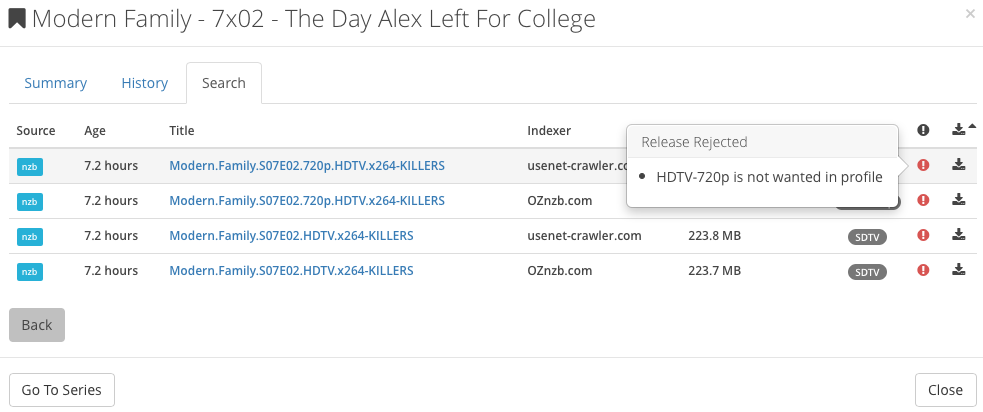The height and width of the screenshot is (412, 983).
Task: Open usenet-crawler SDTV release title link
Action: click(x=291, y=235)
